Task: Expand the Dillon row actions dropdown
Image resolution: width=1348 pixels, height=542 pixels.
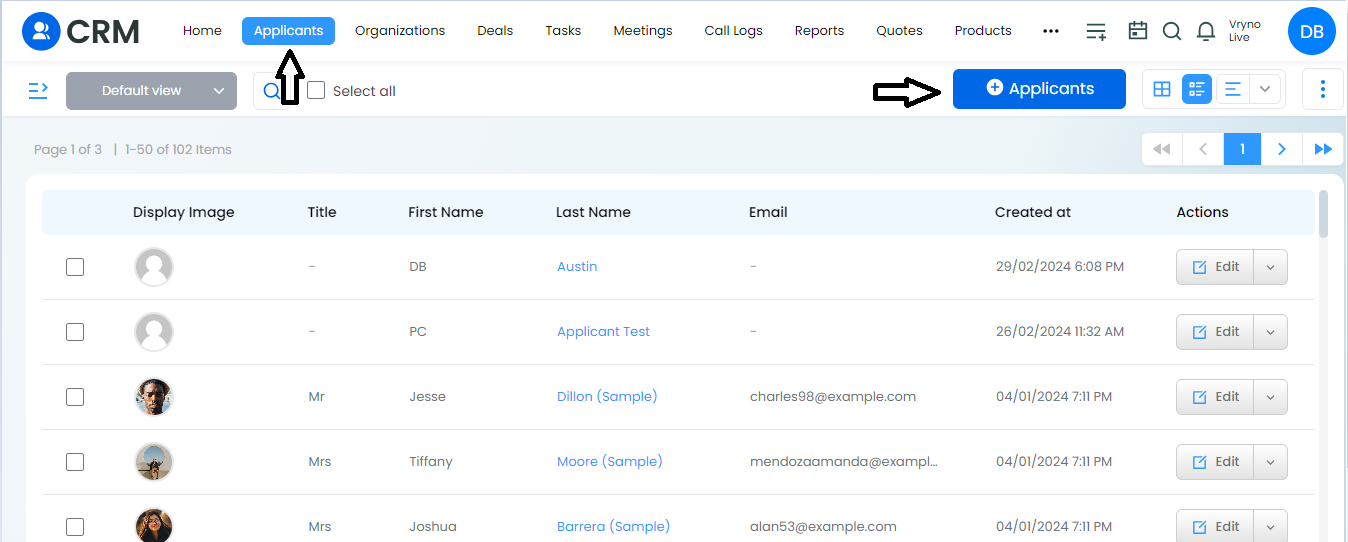Action: pos(1270,397)
